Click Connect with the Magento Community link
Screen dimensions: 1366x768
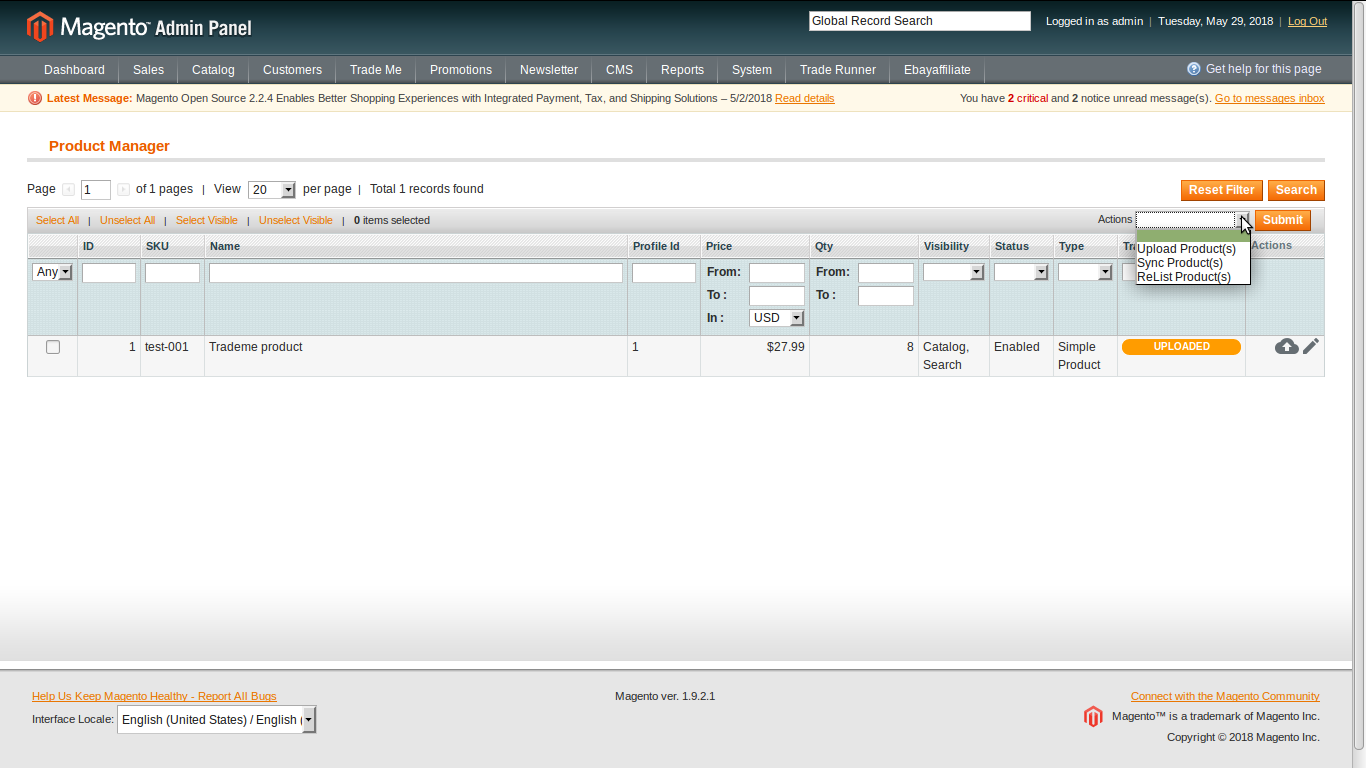[1225, 696]
